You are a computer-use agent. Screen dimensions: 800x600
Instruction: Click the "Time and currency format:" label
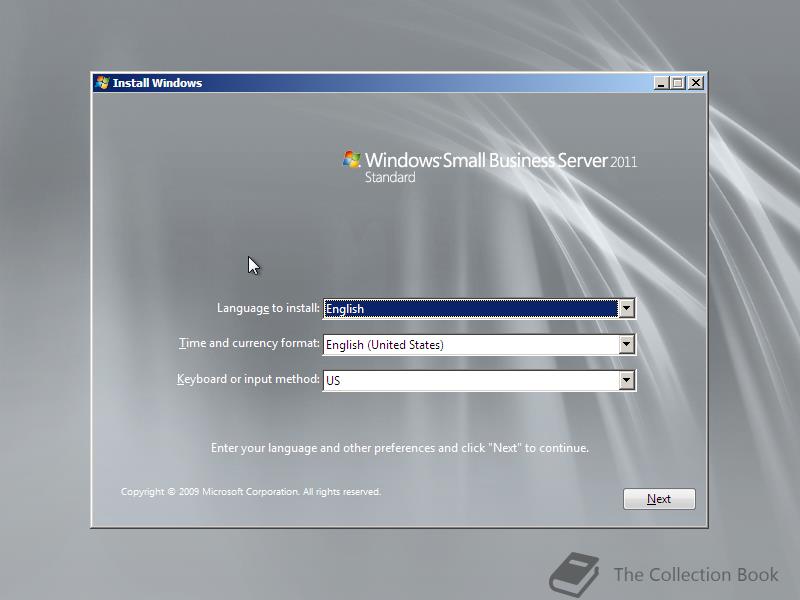[249, 343]
